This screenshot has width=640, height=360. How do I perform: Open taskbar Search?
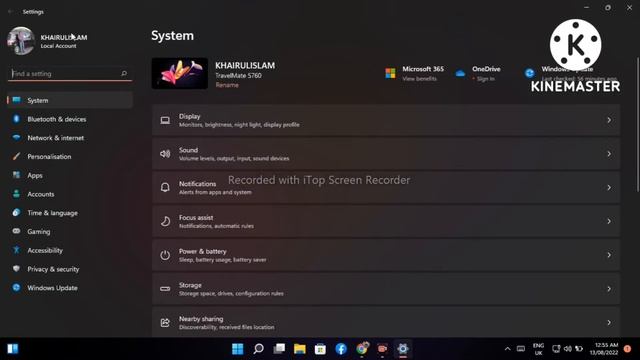tap(258, 349)
